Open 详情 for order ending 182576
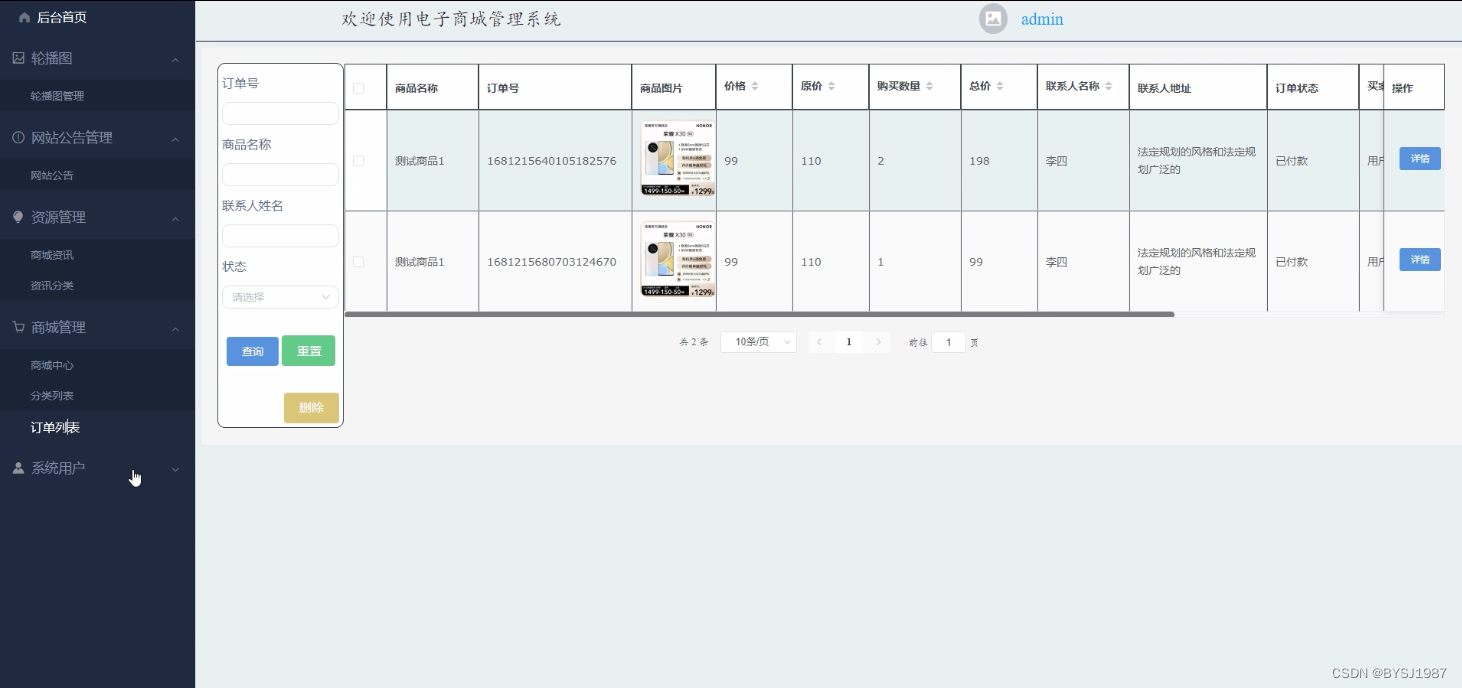Image resolution: width=1462 pixels, height=688 pixels. (x=1420, y=158)
